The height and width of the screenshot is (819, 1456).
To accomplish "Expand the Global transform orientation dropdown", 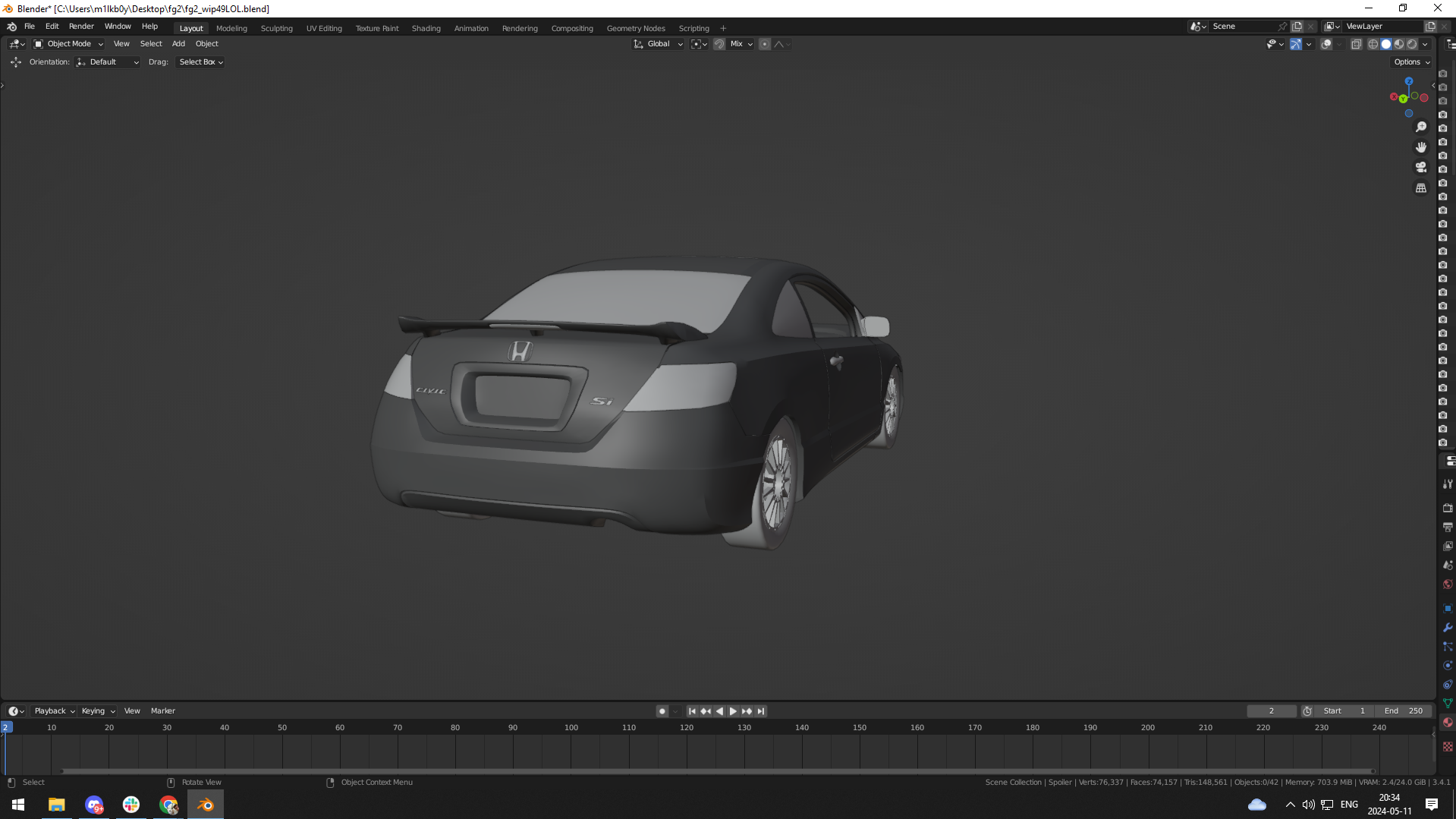I will [659, 44].
